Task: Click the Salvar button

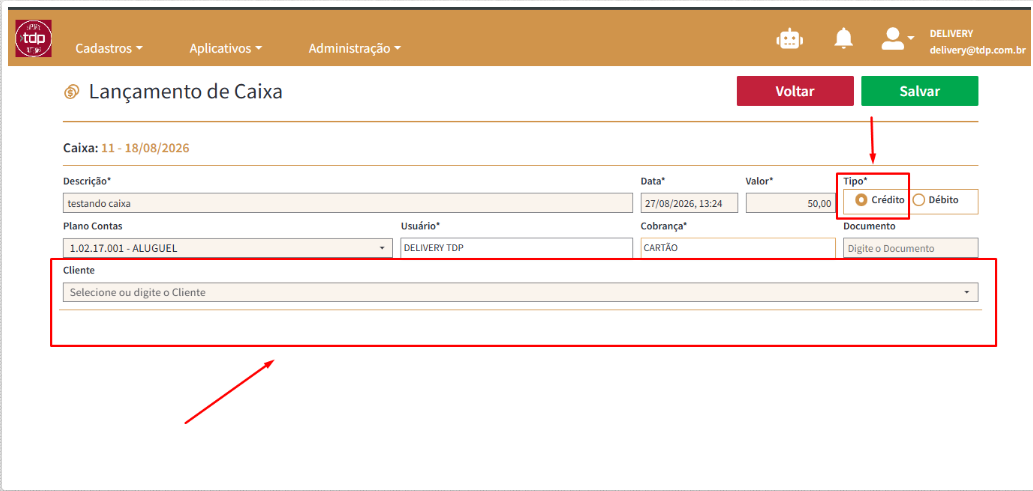Action: (x=920, y=91)
